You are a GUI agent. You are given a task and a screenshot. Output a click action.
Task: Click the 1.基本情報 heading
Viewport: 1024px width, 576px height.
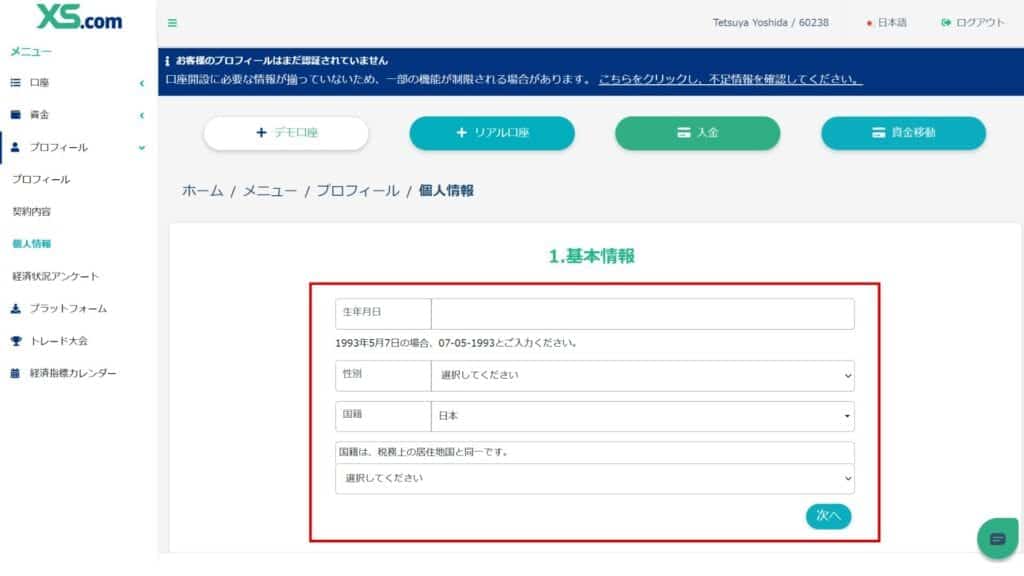coord(592,256)
